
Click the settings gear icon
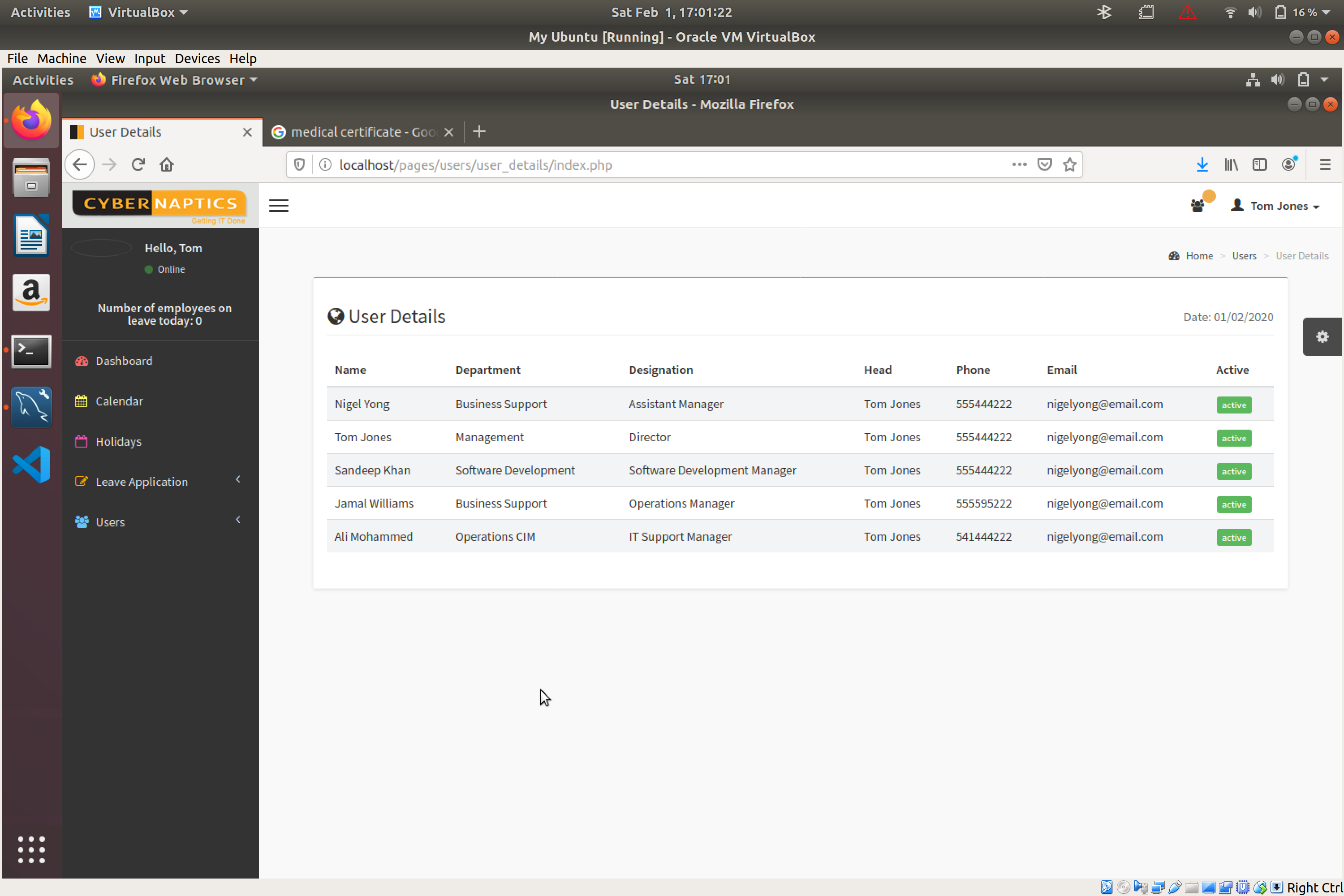tap(1322, 337)
